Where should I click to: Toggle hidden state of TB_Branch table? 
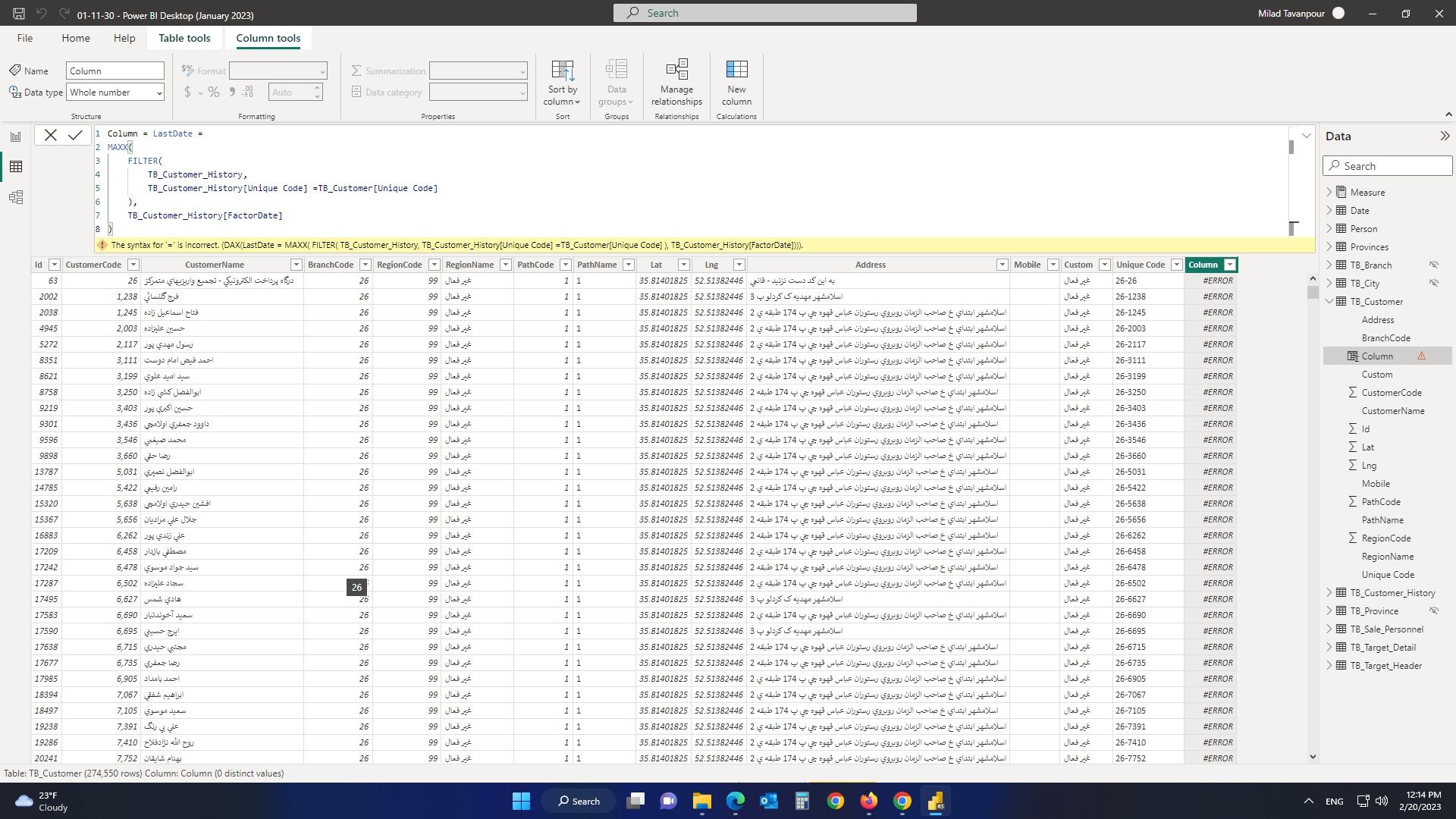[1434, 265]
